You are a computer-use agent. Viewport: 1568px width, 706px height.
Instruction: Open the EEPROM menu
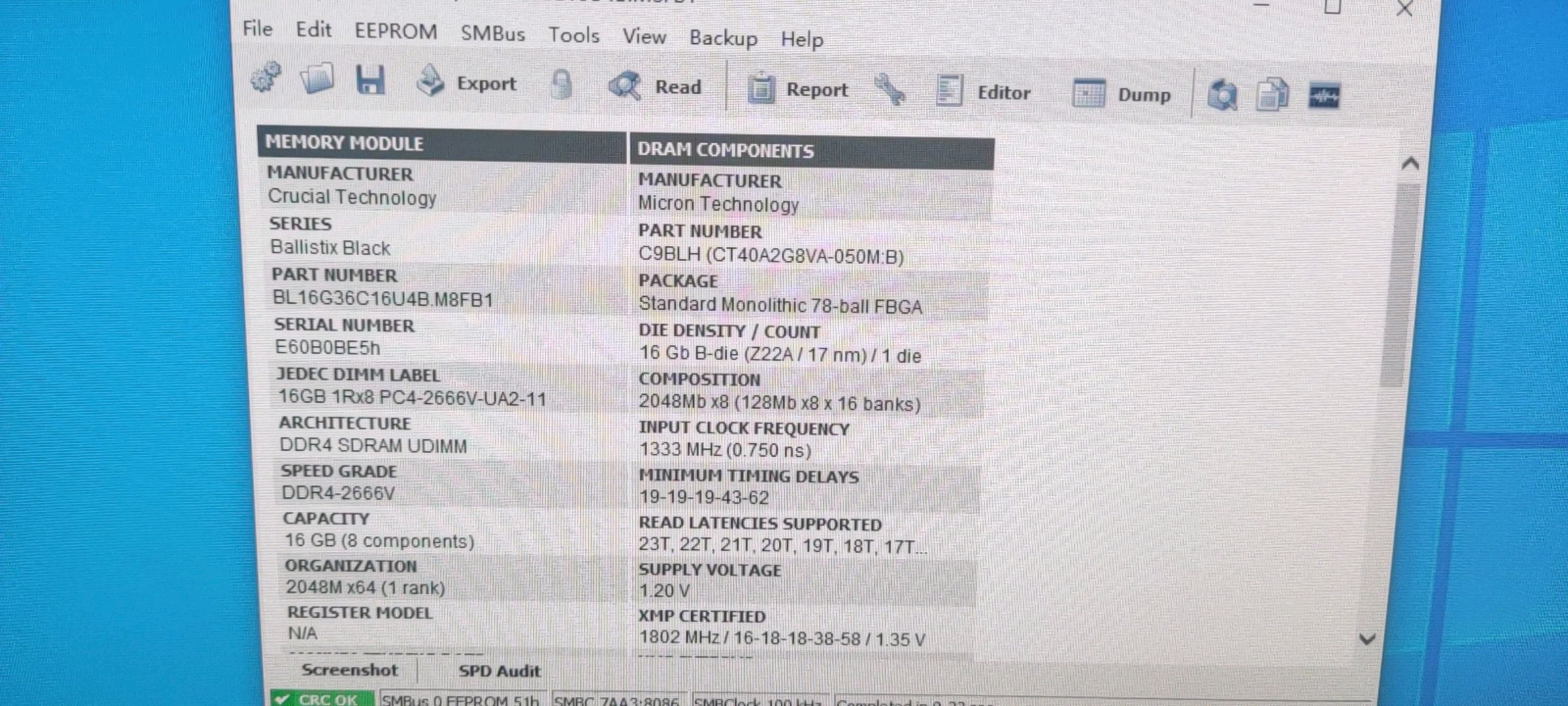point(396,31)
